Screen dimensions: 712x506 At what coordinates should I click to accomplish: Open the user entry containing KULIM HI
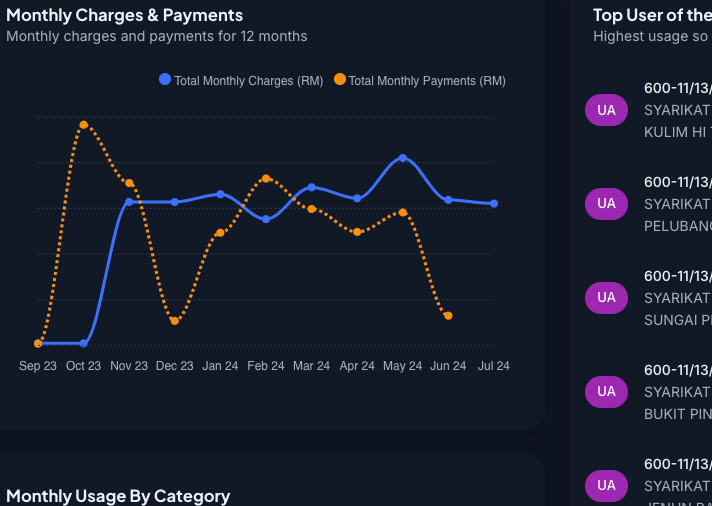click(x=677, y=109)
